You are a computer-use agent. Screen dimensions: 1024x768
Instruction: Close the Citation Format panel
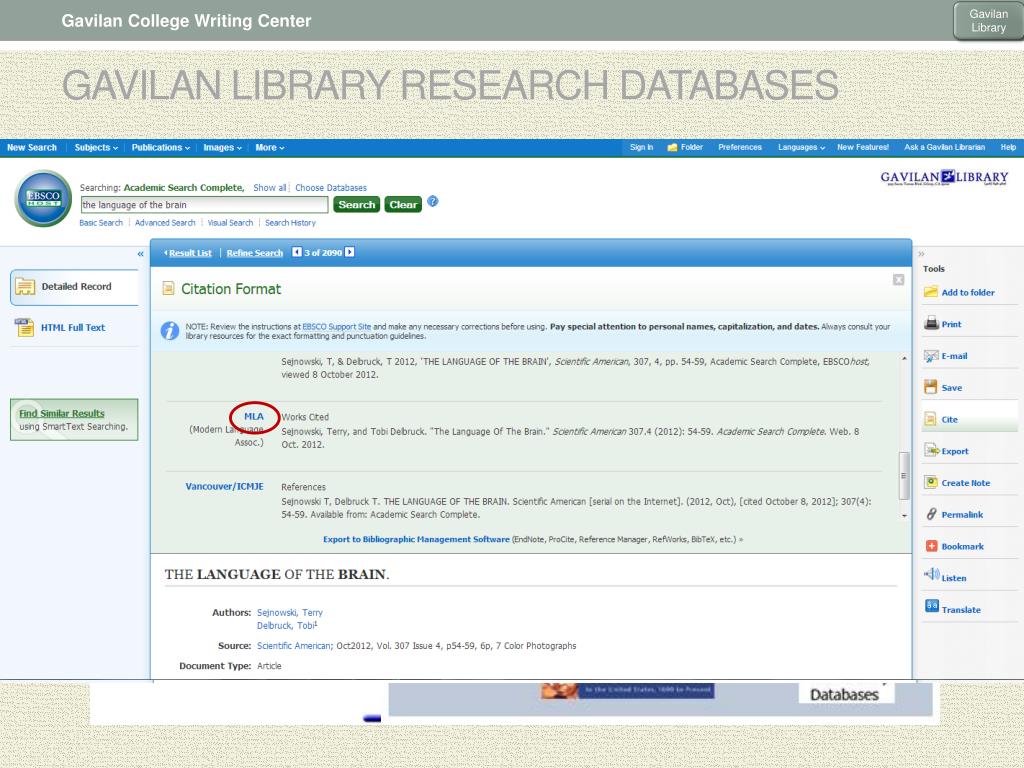point(899,280)
